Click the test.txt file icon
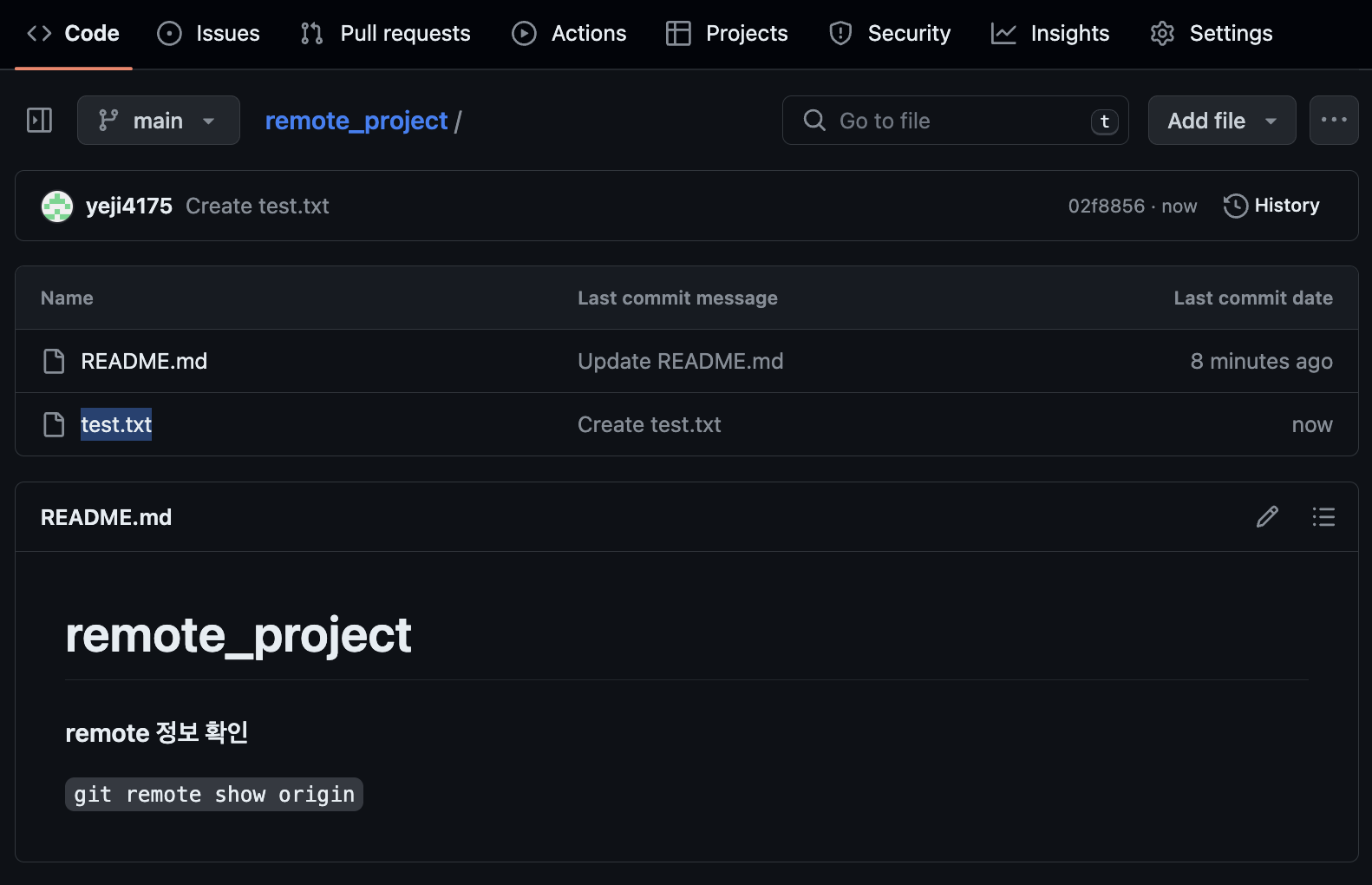Screen dimensions: 1372x885 point(54,424)
